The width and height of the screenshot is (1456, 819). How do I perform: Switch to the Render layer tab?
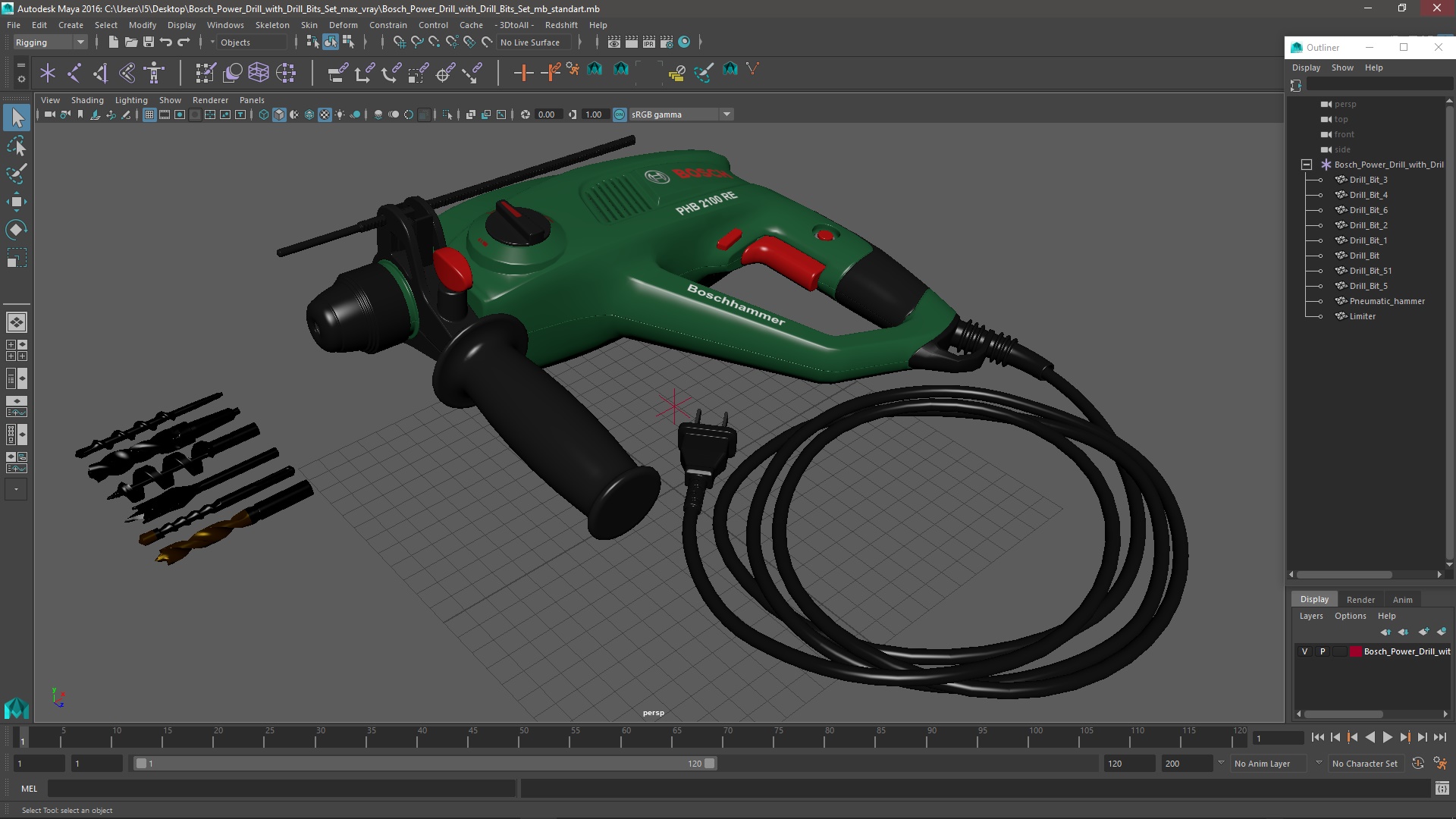point(1360,599)
